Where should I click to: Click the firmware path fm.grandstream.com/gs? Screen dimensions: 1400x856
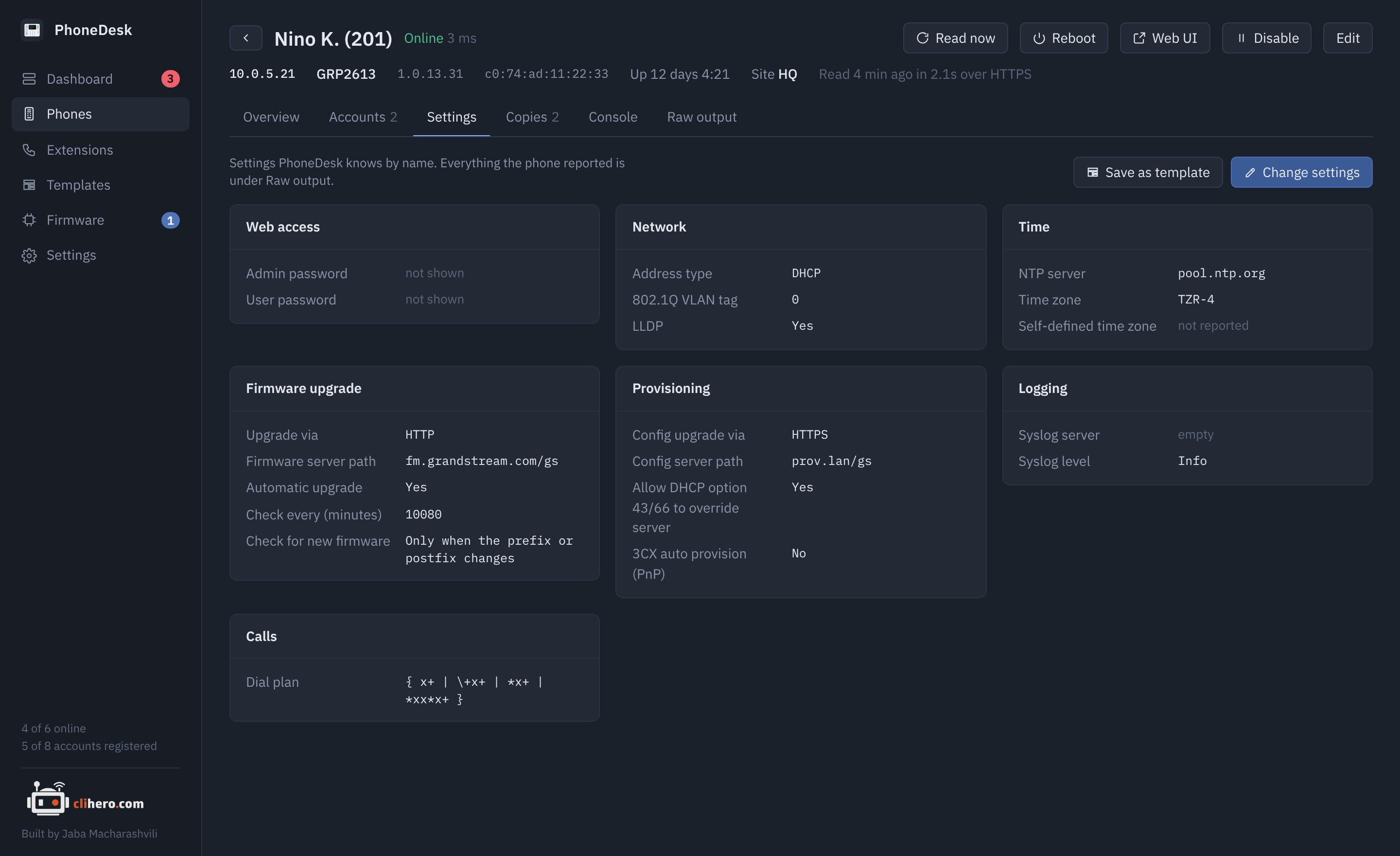pyautogui.click(x=481, y=461)
